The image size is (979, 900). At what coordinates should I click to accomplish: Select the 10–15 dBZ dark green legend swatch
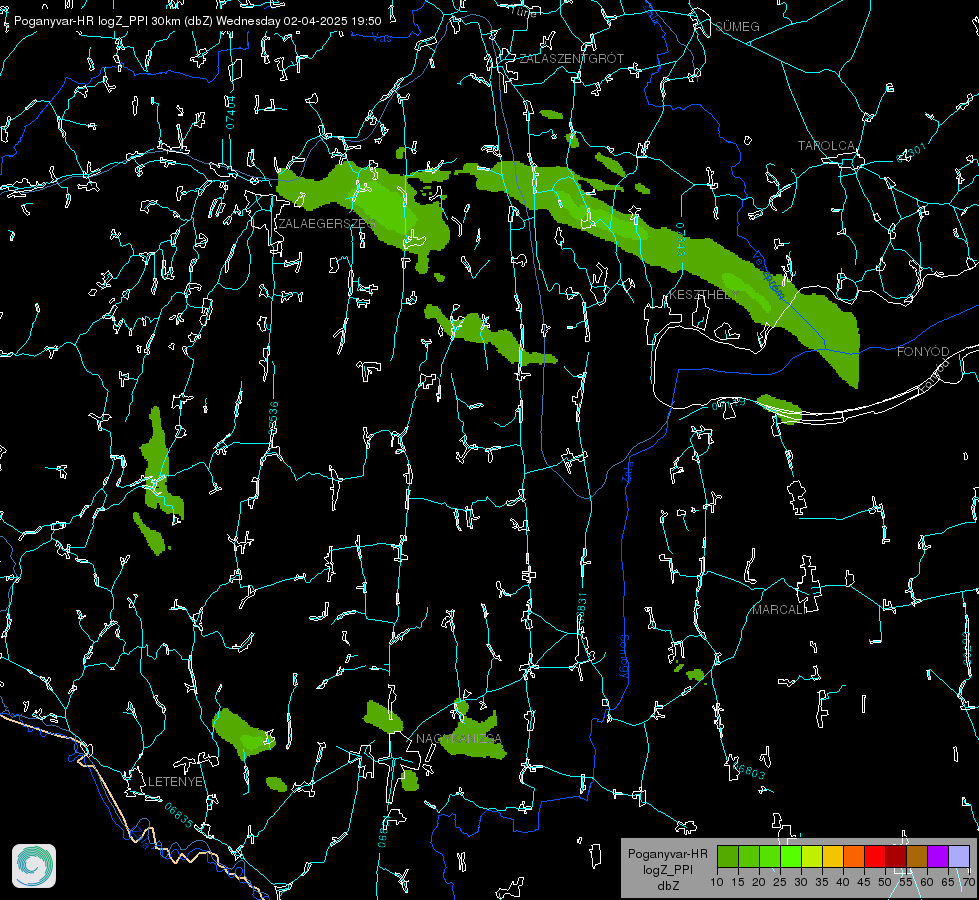[x=728, y=856]
